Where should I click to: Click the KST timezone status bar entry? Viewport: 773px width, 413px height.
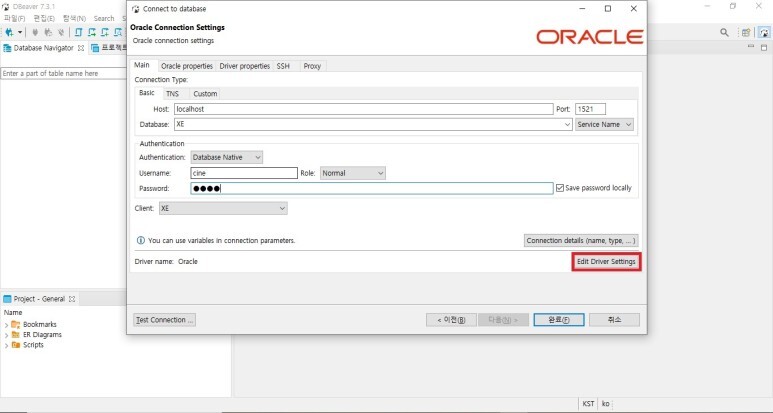pyautogui.click(x=588, y=404)
